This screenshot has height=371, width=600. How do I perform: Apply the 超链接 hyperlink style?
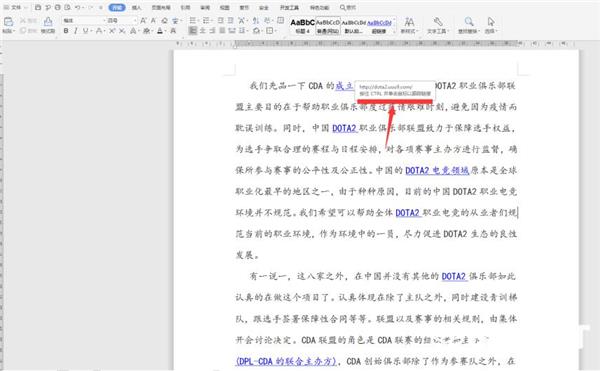(x=379, y=26)
